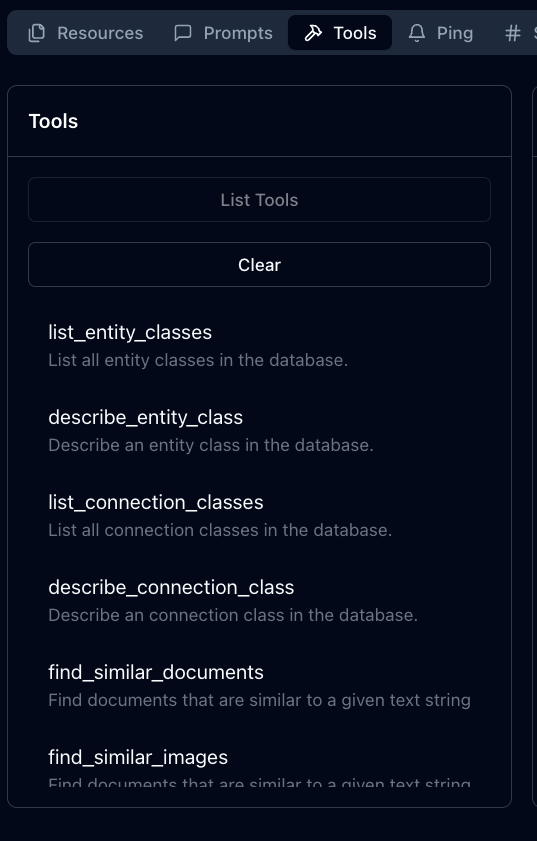Select the describe_entity_class tool
This screenshot has width=537, height=841.
pos(259,430)
